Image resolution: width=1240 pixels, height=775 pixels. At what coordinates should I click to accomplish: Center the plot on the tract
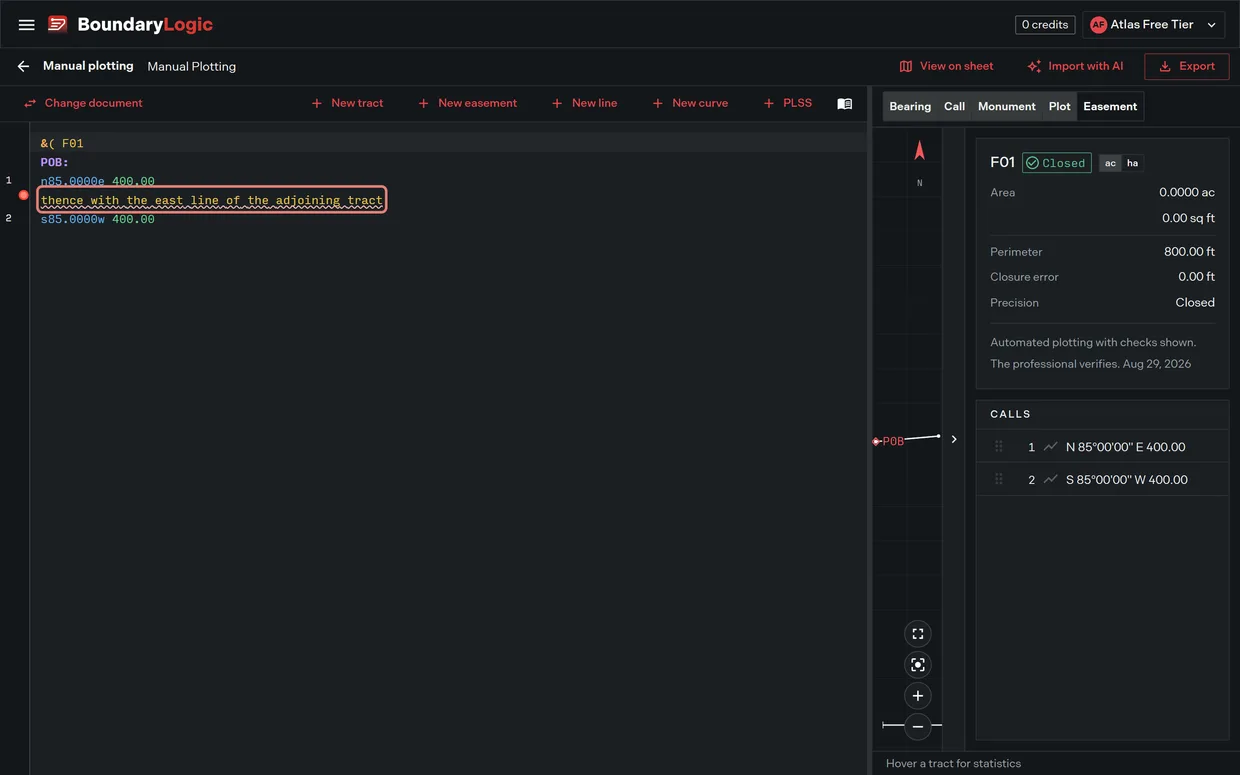pos(918,665)
